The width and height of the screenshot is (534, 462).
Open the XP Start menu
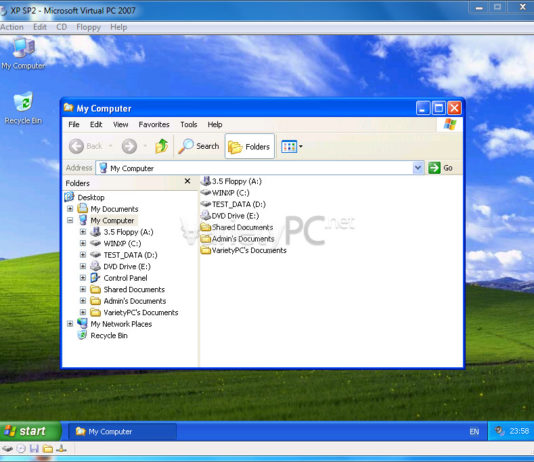pyautogui.click(x=31, y=431)
